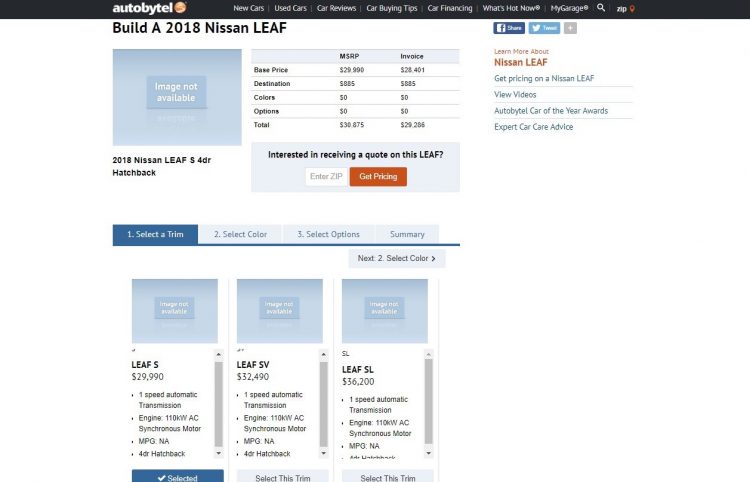Open MyGarage link
The image size is (750, 482).
[x=569, y=8]
